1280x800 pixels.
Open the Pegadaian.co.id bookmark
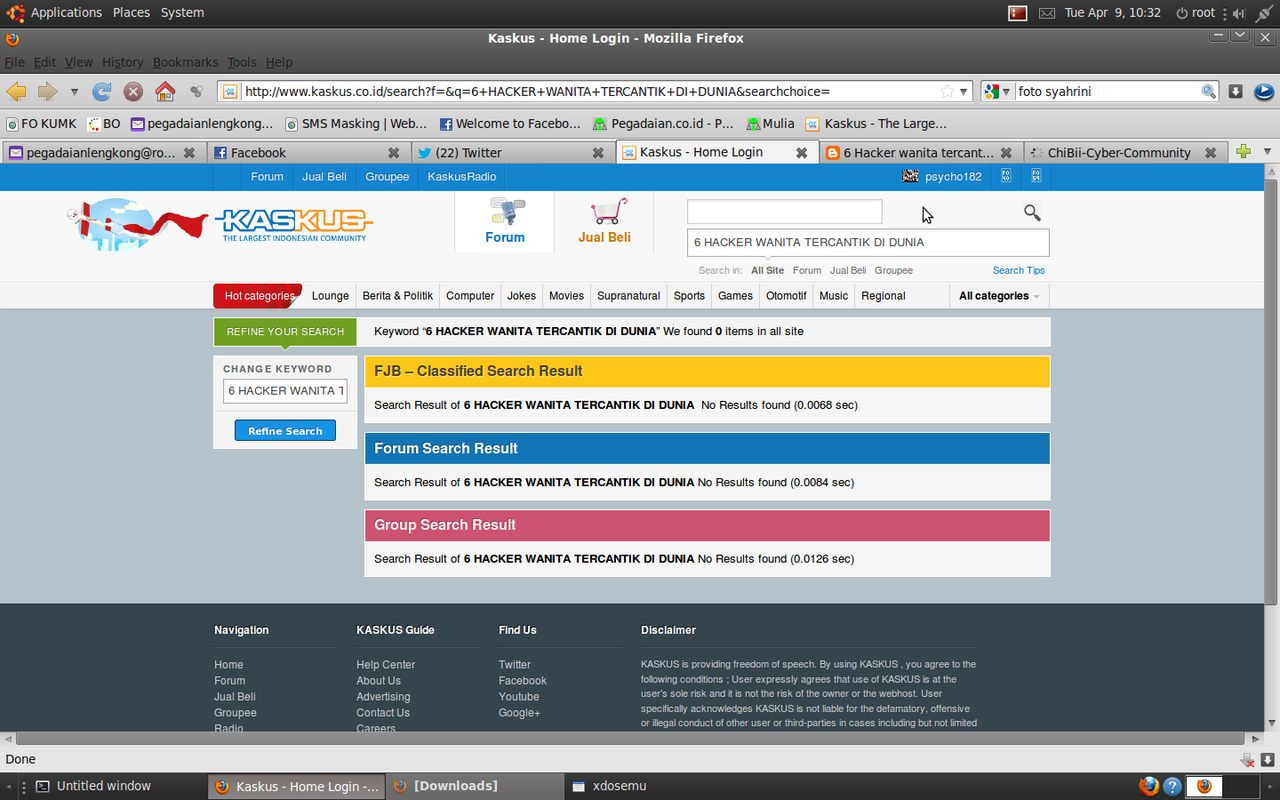[663, 124]
